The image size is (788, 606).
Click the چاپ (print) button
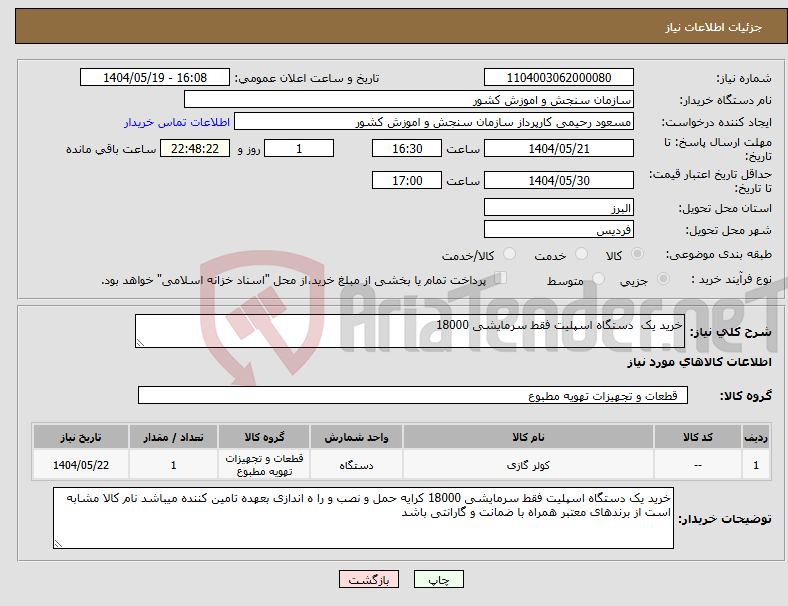pos(438,579)
